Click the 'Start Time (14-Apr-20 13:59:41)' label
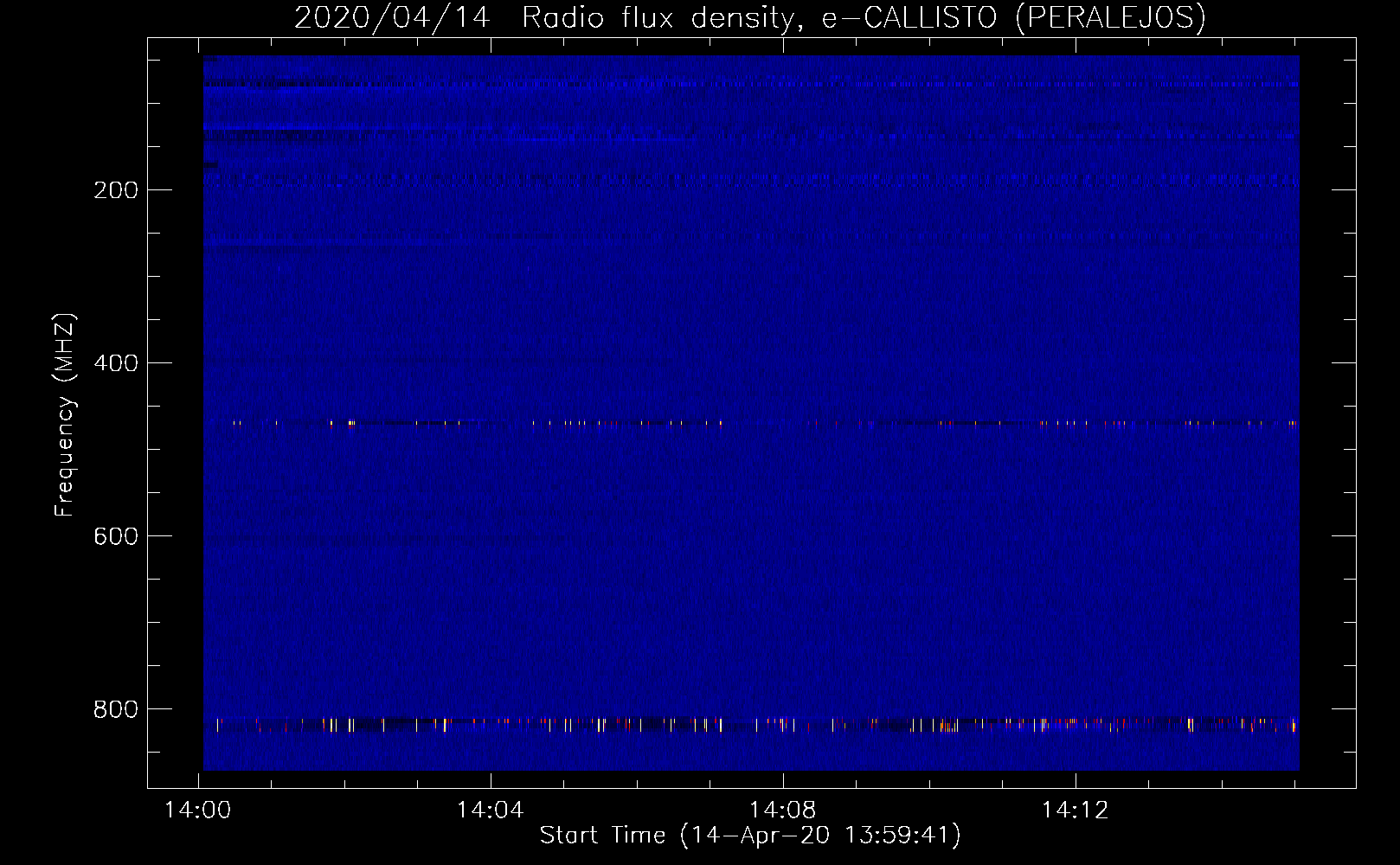 750,836
